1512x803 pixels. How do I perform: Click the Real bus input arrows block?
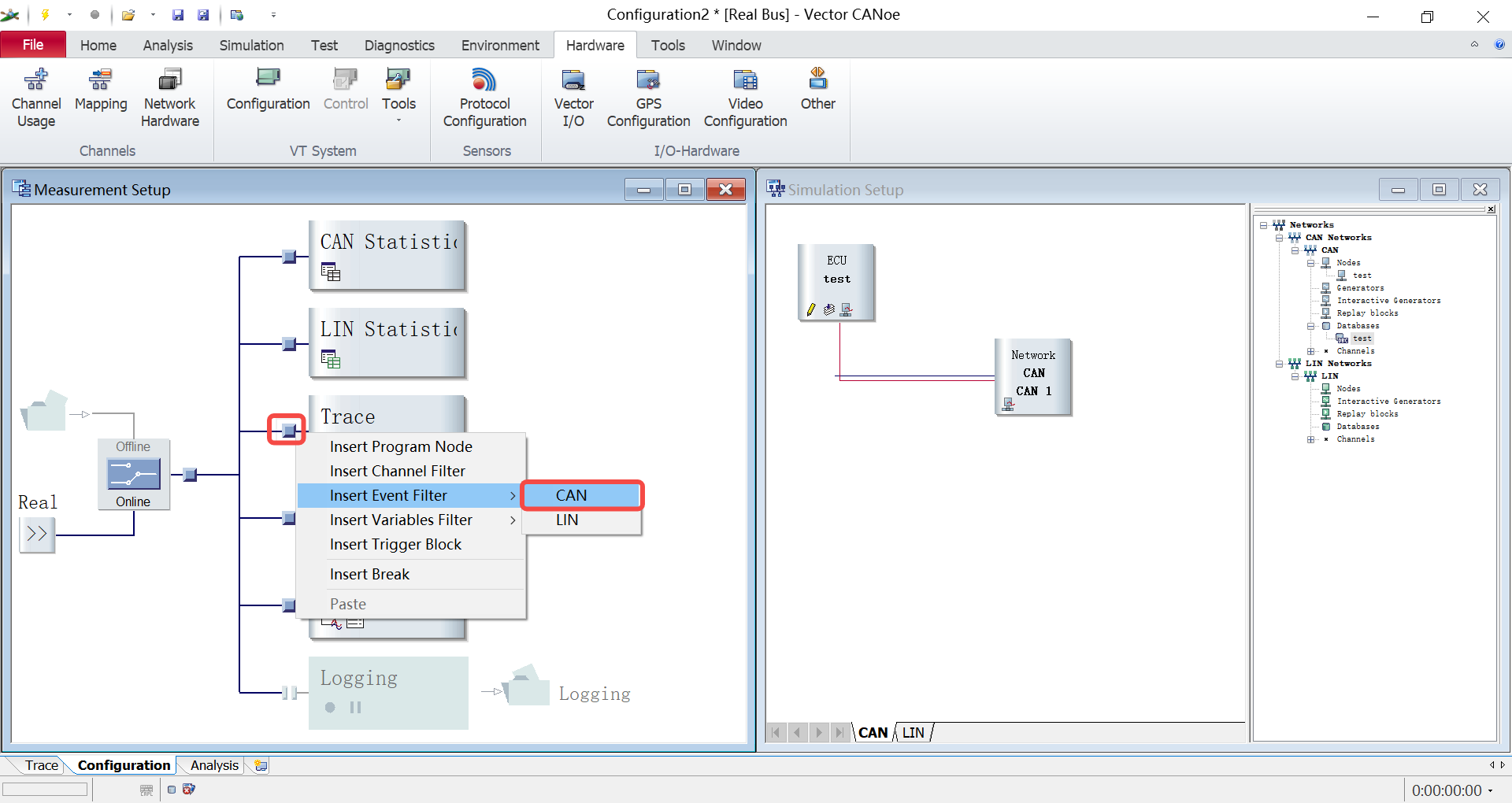point(37,534)
